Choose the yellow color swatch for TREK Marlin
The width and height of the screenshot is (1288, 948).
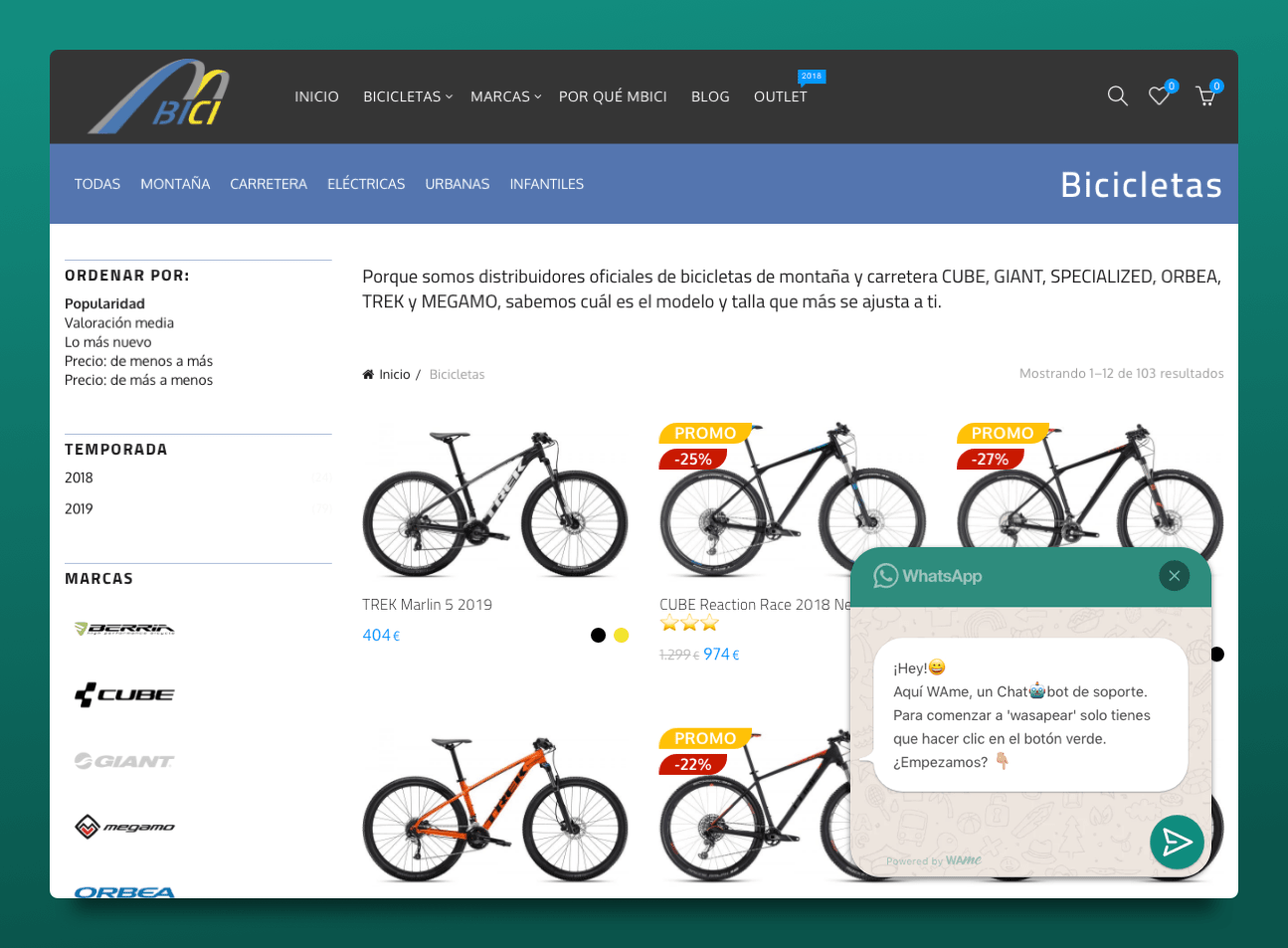(622, 636)
